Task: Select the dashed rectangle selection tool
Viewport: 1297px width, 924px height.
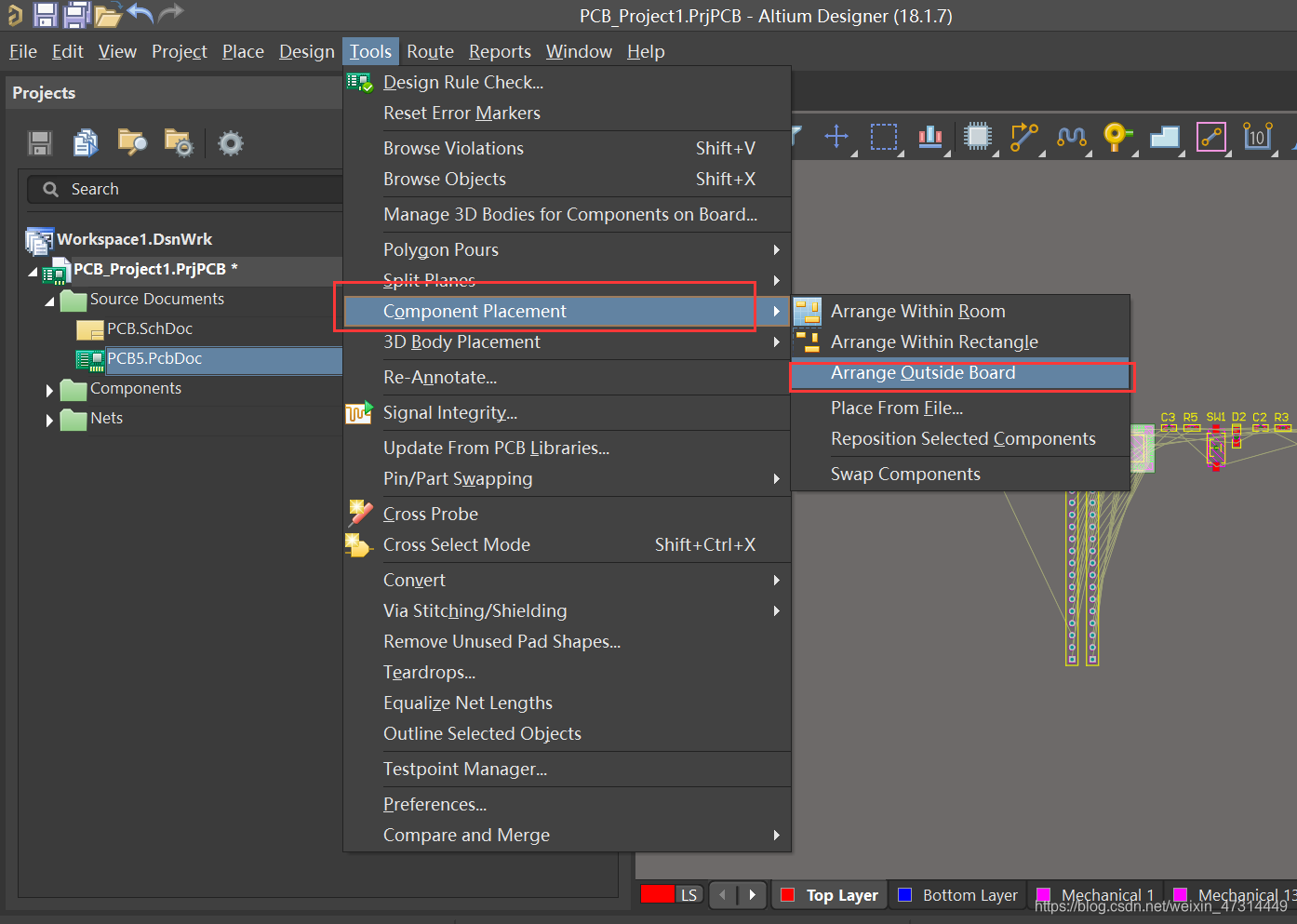Action: (x=883, y=137)
